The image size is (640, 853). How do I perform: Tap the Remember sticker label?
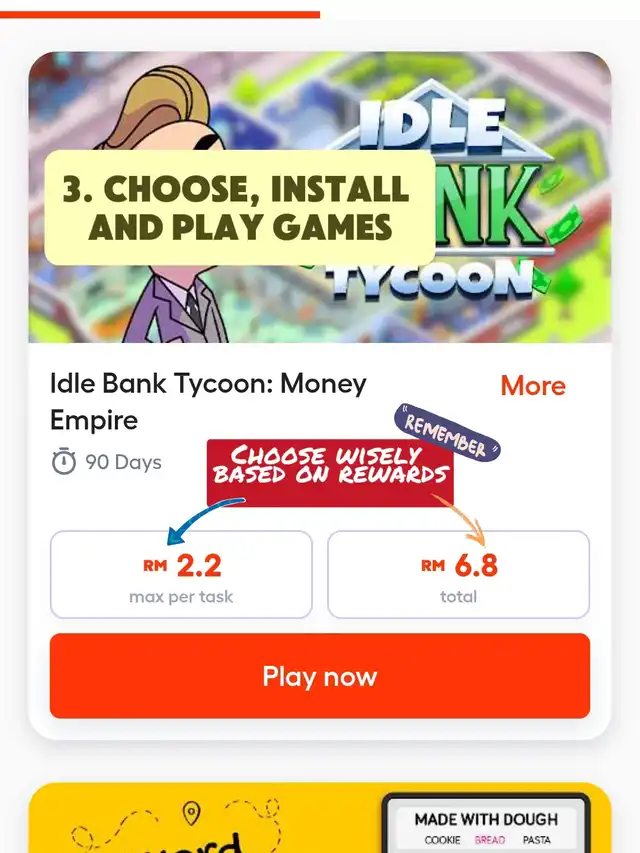tap(447, 433)
